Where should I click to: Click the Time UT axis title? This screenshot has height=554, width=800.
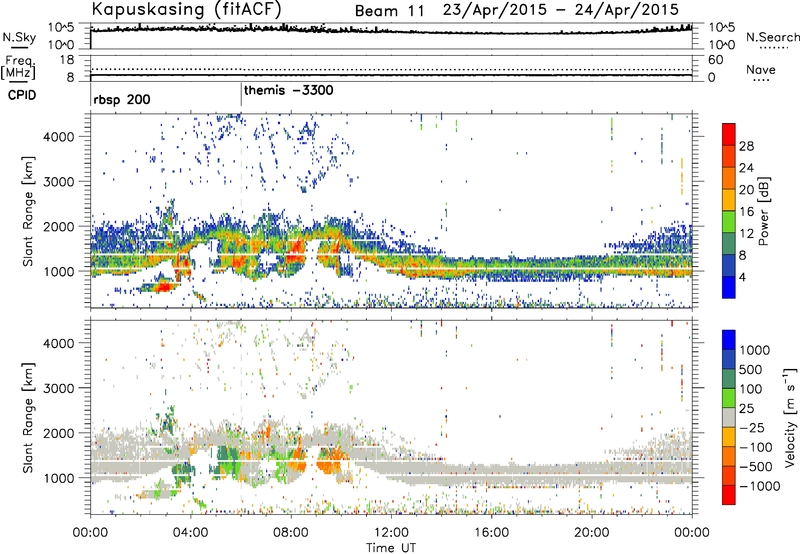[x=391, y=548]
